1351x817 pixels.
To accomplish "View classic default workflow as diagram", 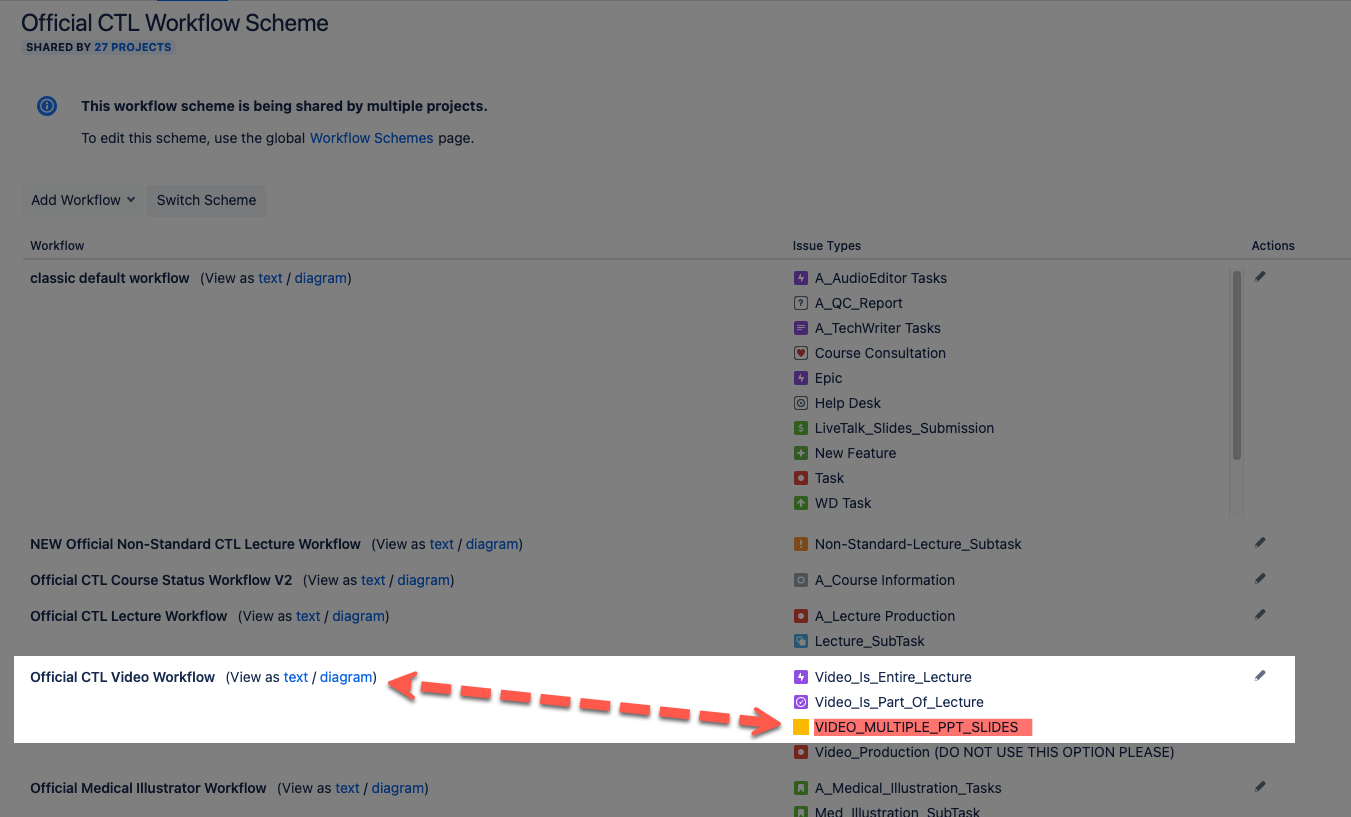I will [321, 278].
